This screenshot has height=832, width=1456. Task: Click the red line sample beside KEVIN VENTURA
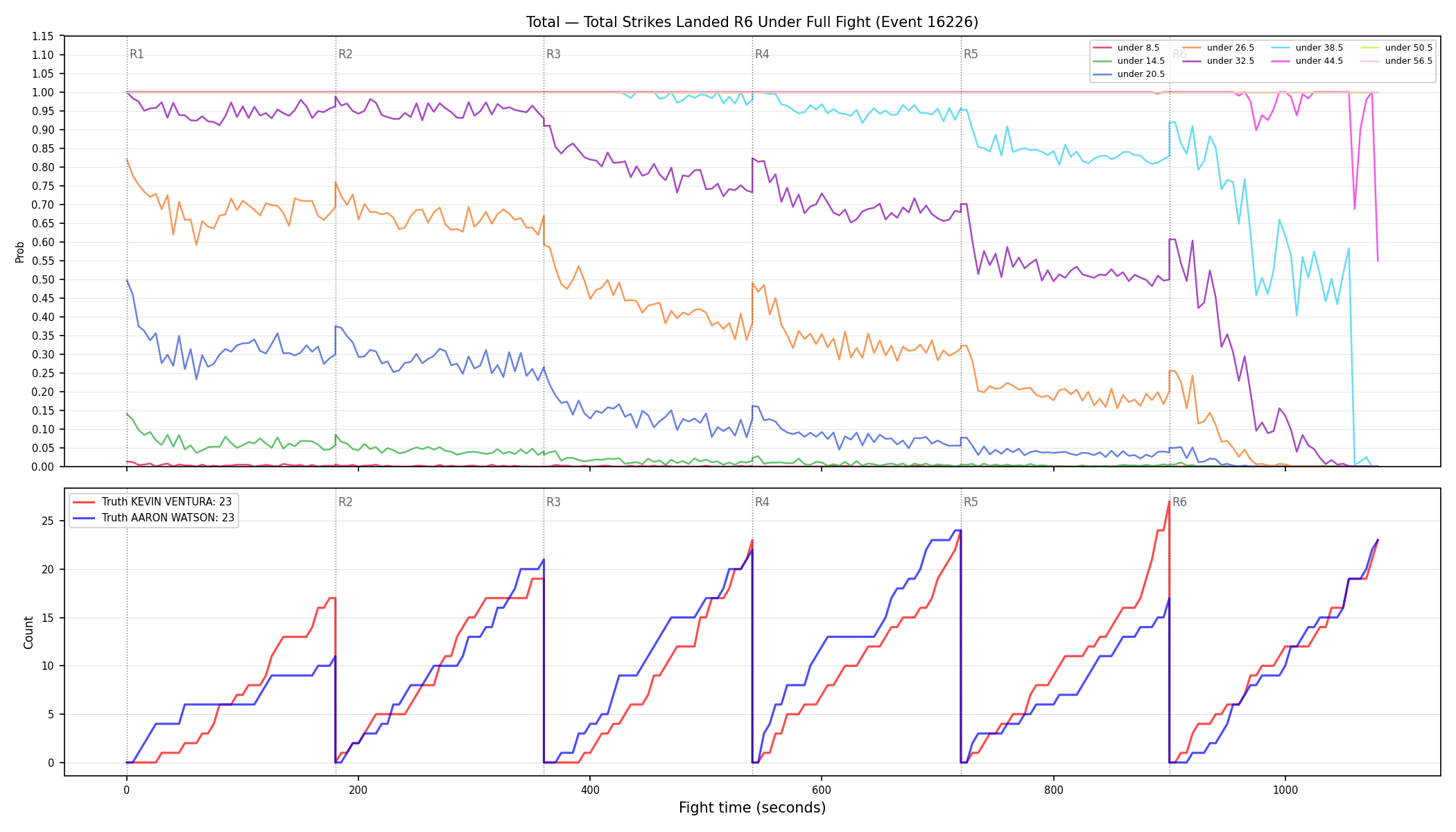tap(85, 502)
